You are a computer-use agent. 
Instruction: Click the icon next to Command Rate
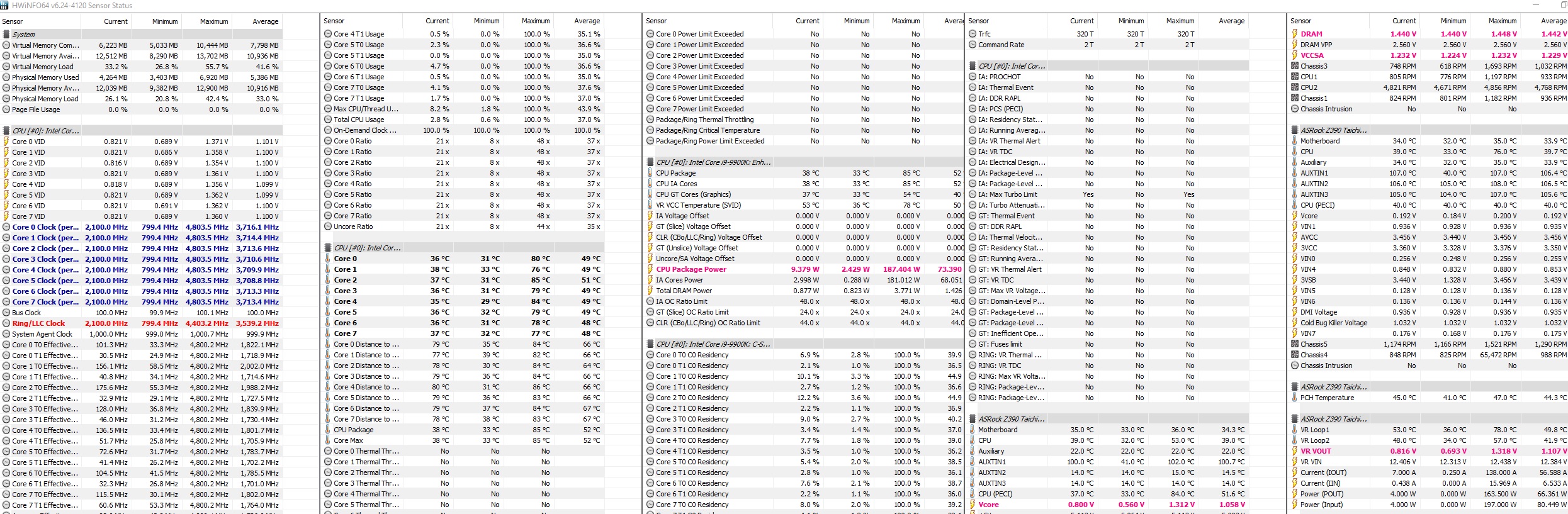pyautogui.click(x=973, y=45)
